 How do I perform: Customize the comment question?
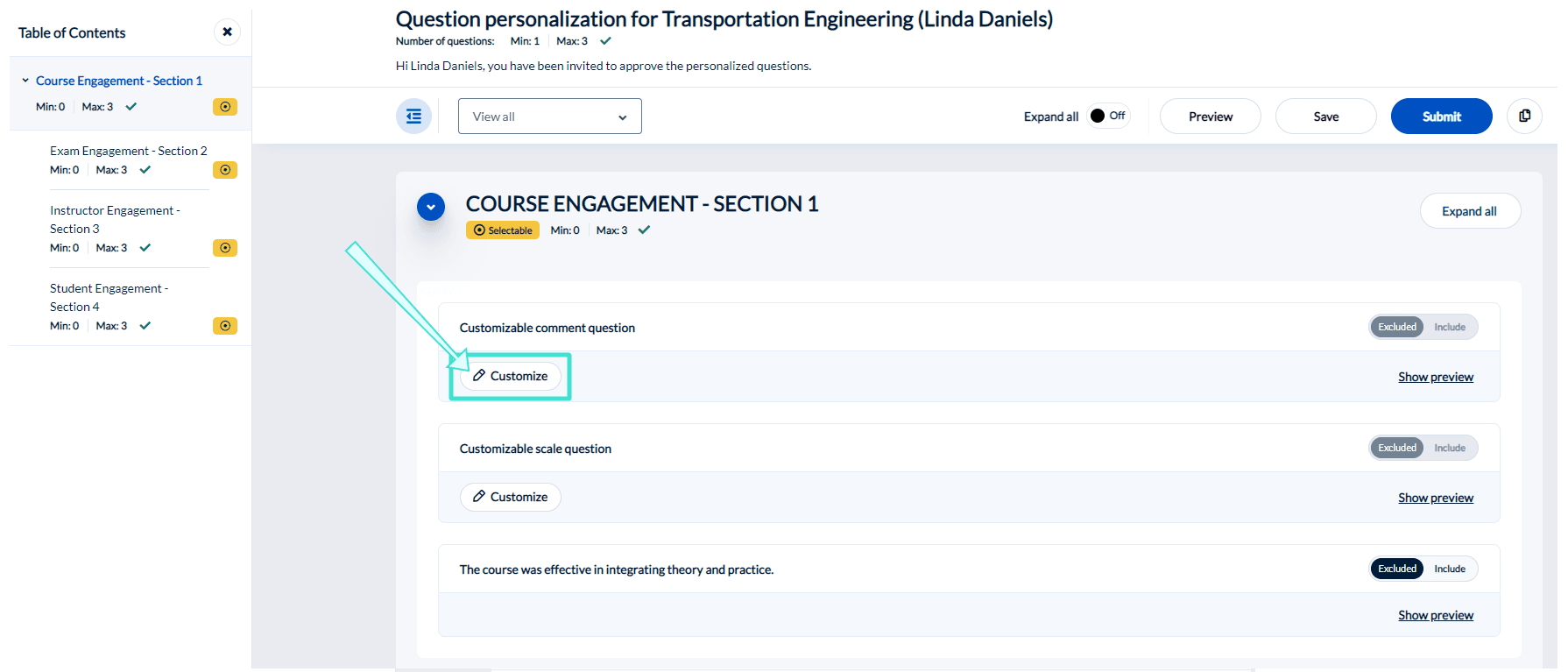(511, 376)
